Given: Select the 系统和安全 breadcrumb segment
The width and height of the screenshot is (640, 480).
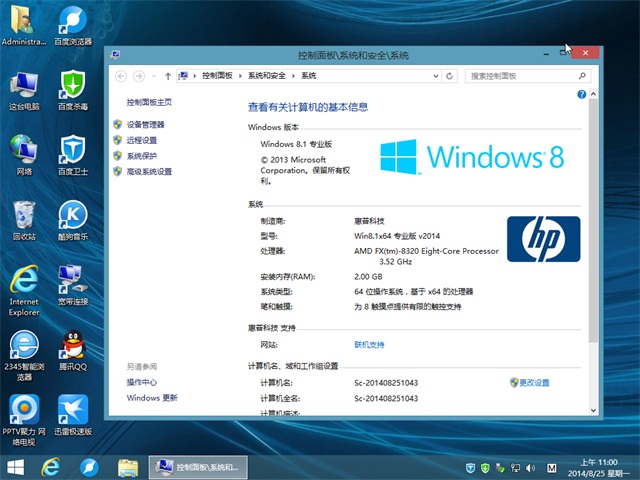Looking at the screenshot, I should (265, 75).
